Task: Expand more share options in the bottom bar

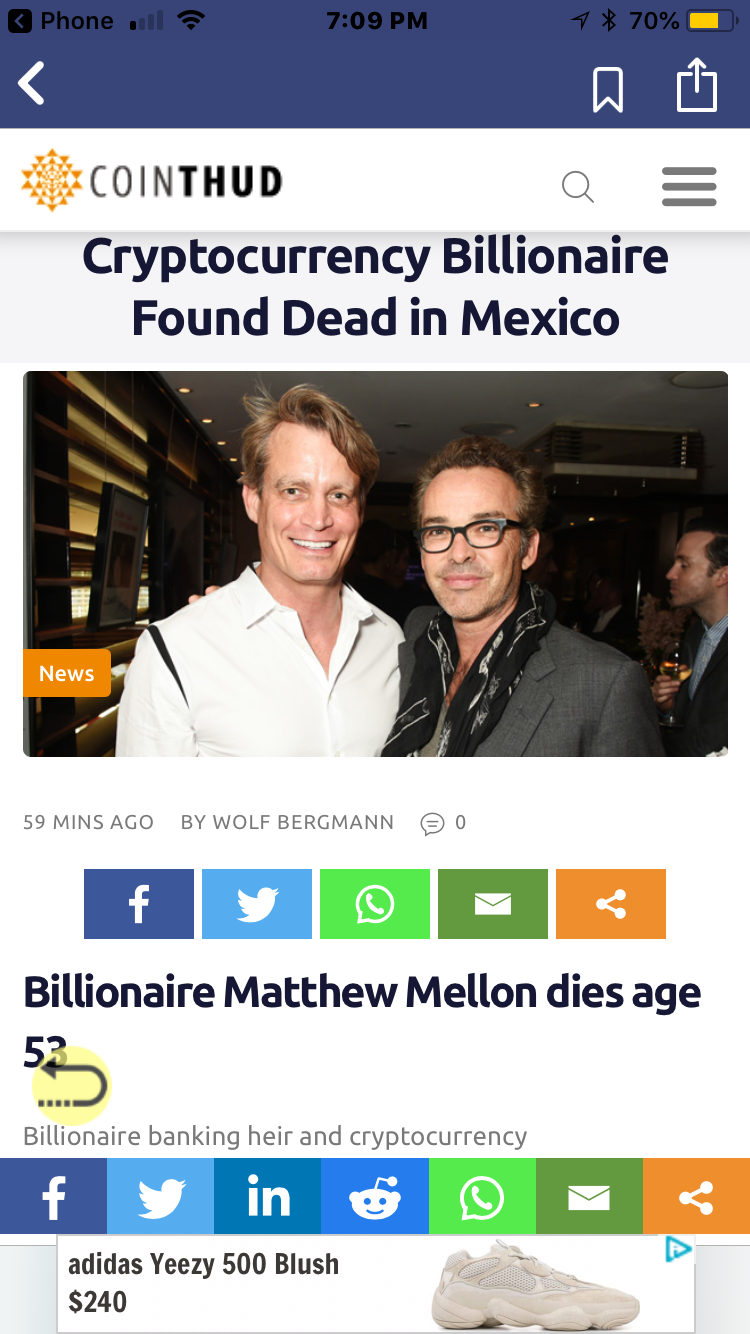Action: pos(696,1196)
